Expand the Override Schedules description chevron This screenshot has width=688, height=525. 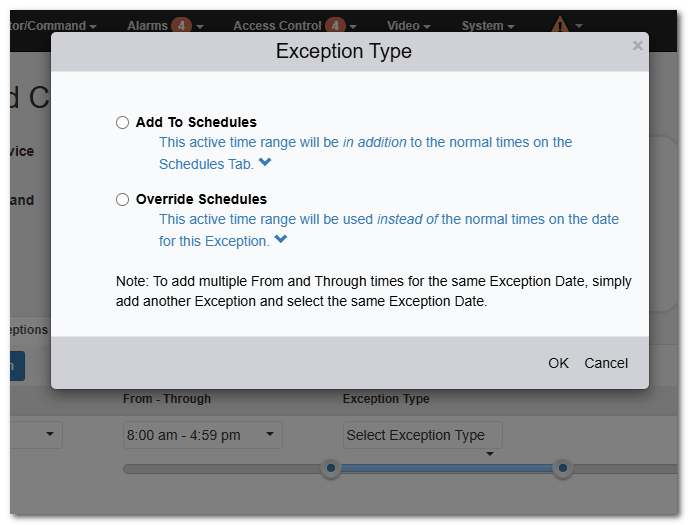(x=281, y=239)
